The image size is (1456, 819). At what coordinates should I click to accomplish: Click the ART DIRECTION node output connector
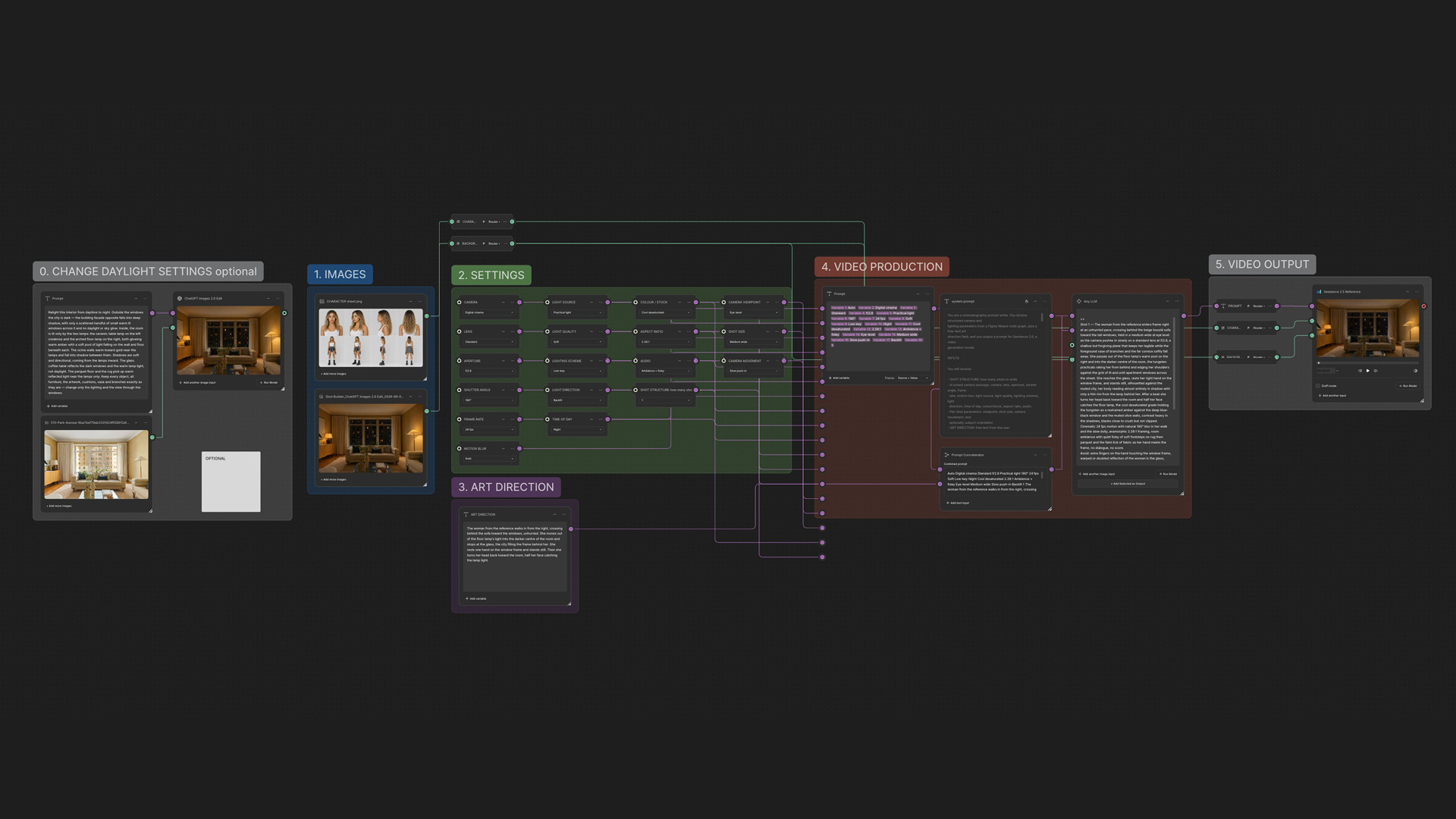(x=570, y=529)
